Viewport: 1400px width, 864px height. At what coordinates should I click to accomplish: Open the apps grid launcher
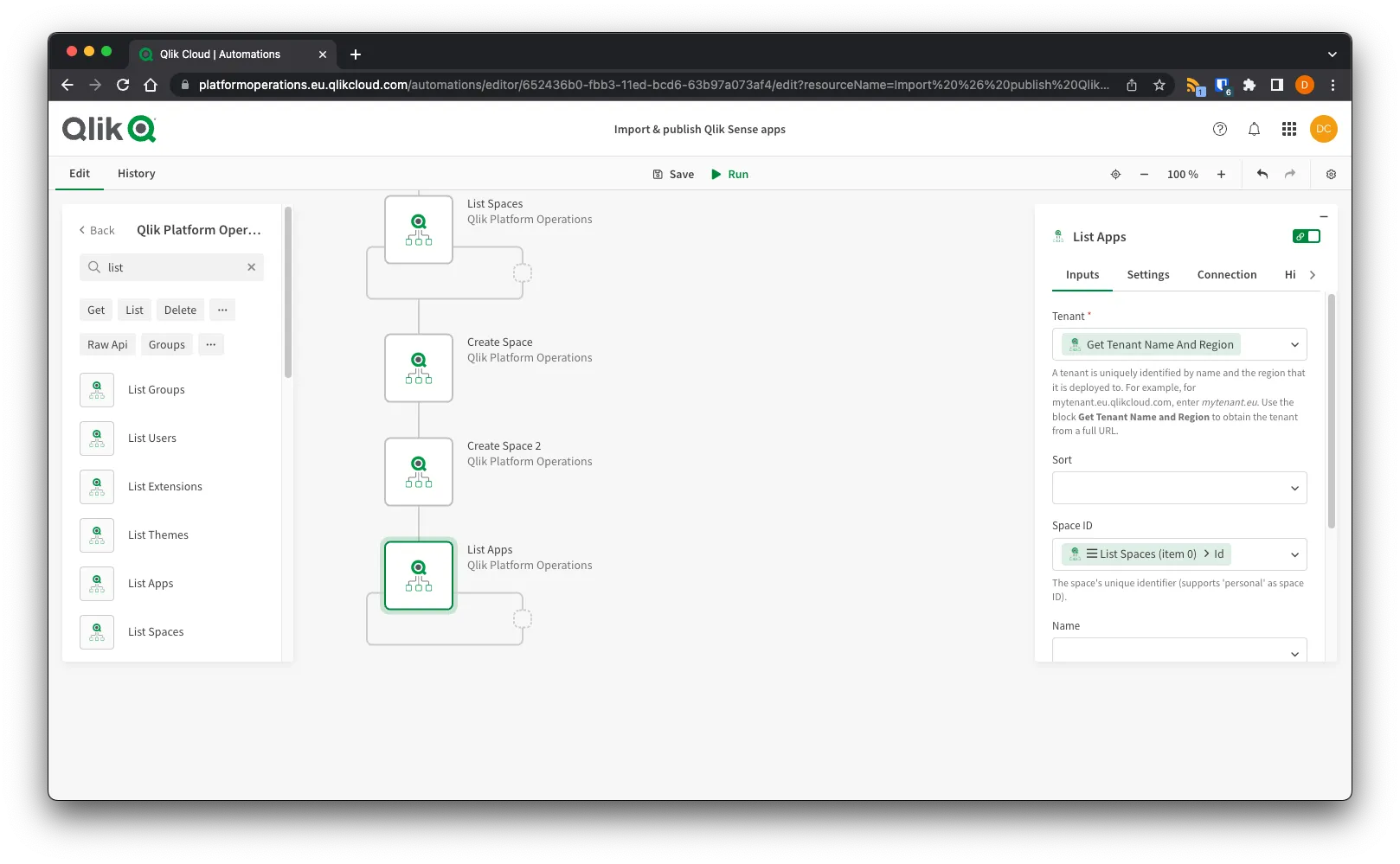[1288, 129]
